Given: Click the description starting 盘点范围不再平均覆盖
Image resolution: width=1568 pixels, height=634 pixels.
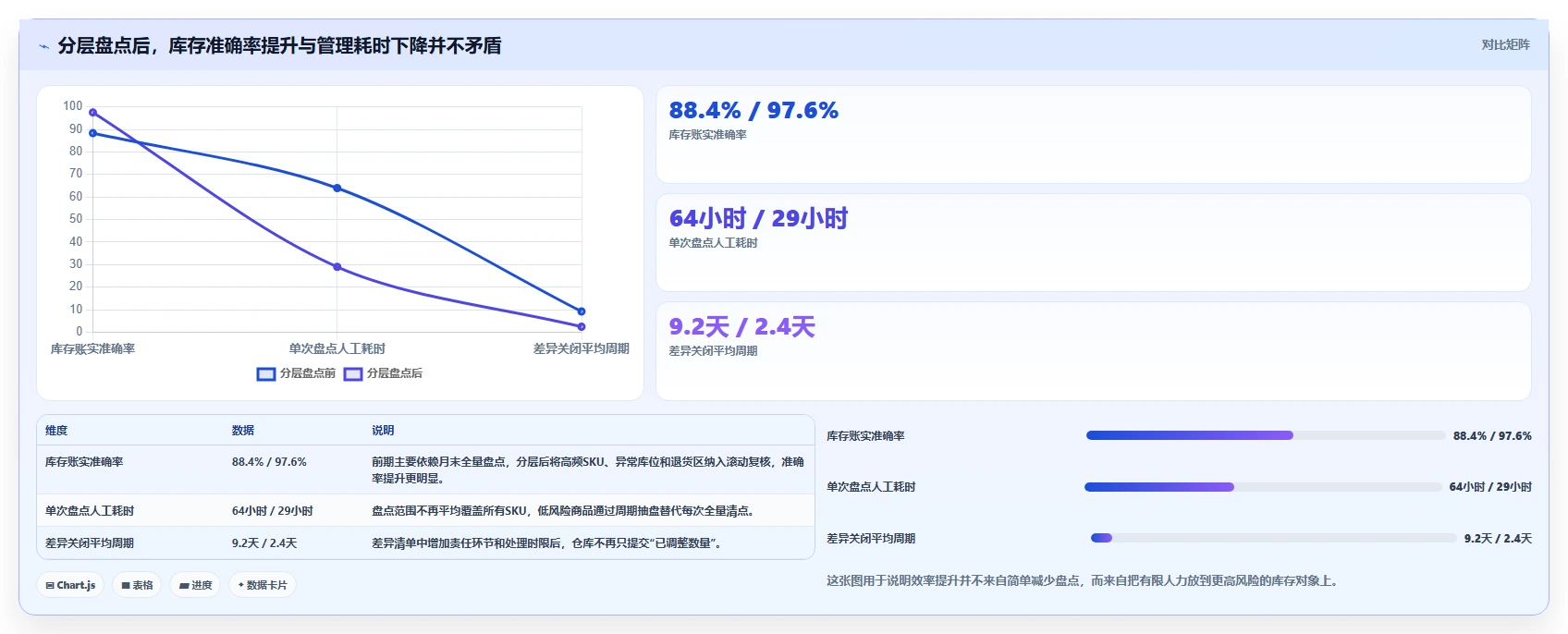Looking at the screenshot, I should point(563,511).
